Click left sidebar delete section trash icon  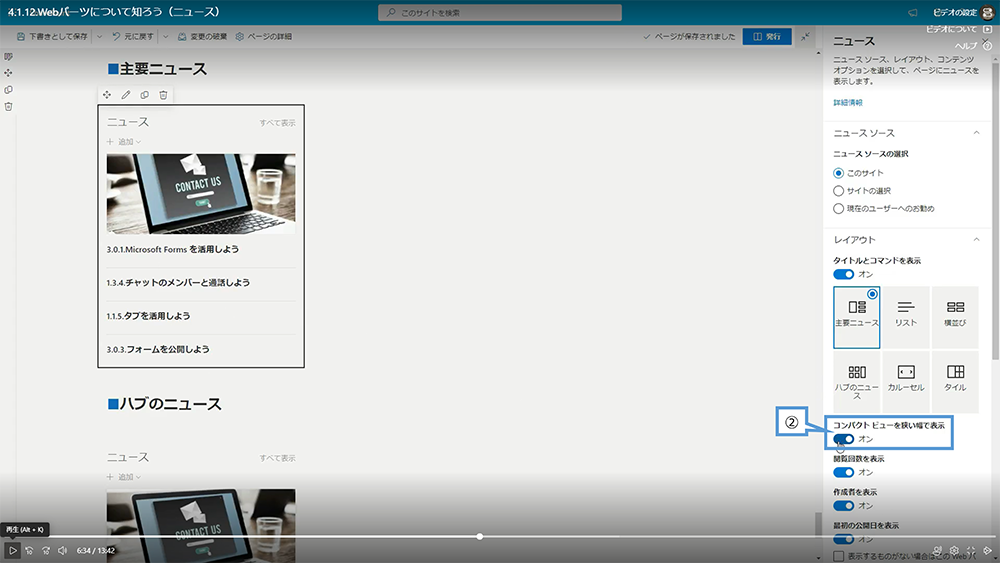pos(8,106)
